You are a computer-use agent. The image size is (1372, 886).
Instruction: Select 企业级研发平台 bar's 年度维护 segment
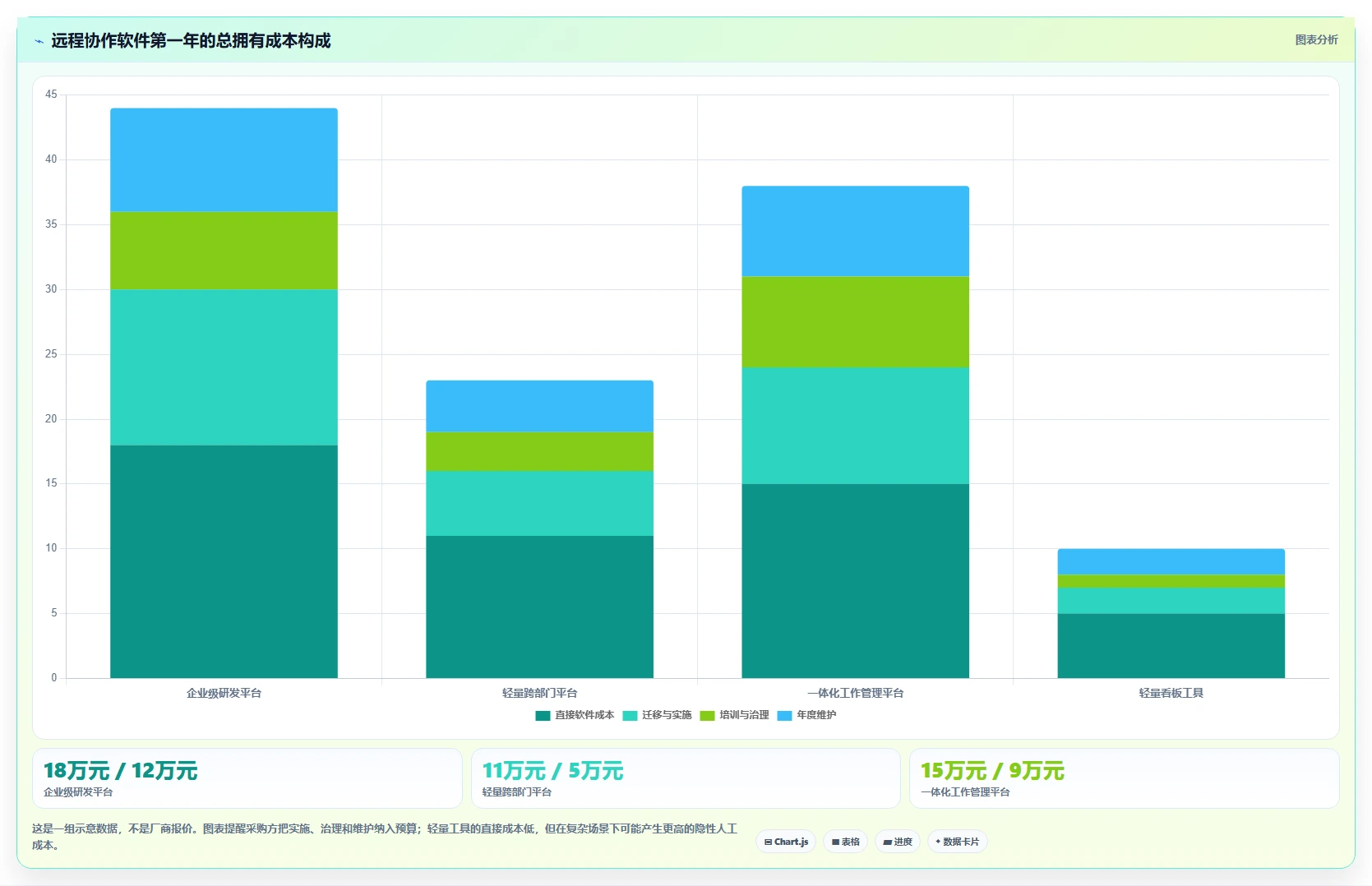coord(224,160)
